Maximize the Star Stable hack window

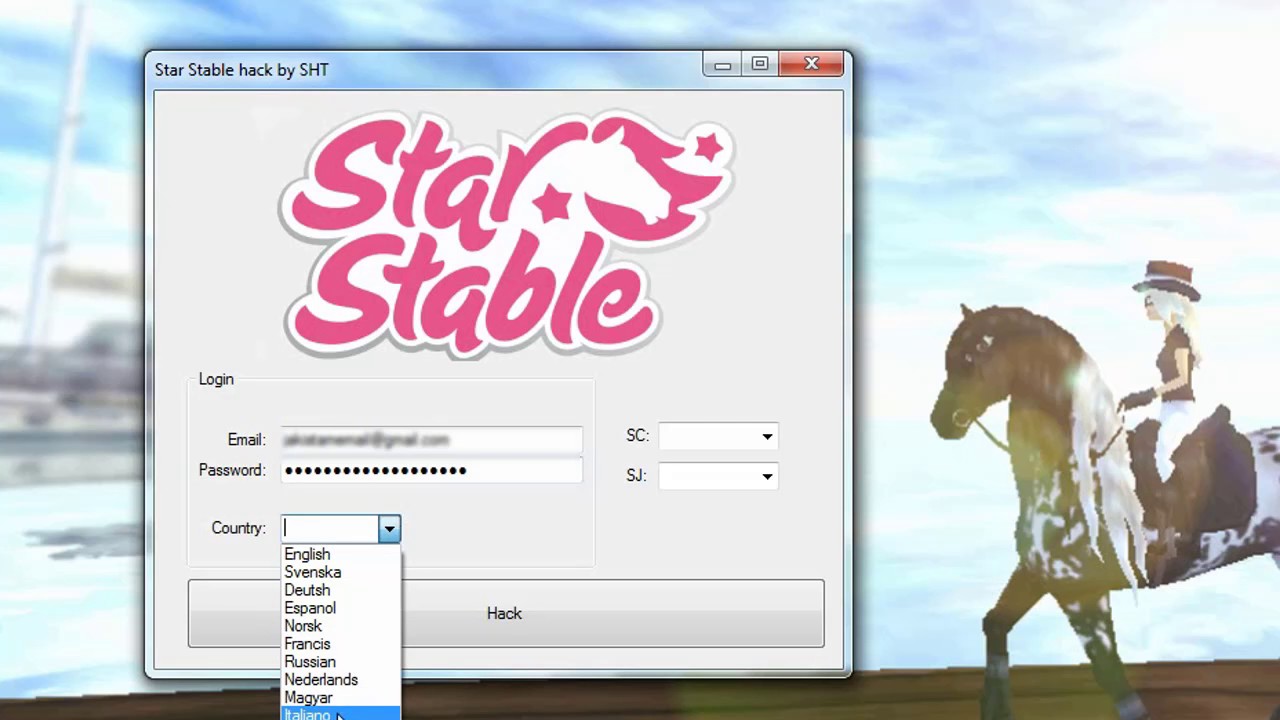[x=759, y=65]
